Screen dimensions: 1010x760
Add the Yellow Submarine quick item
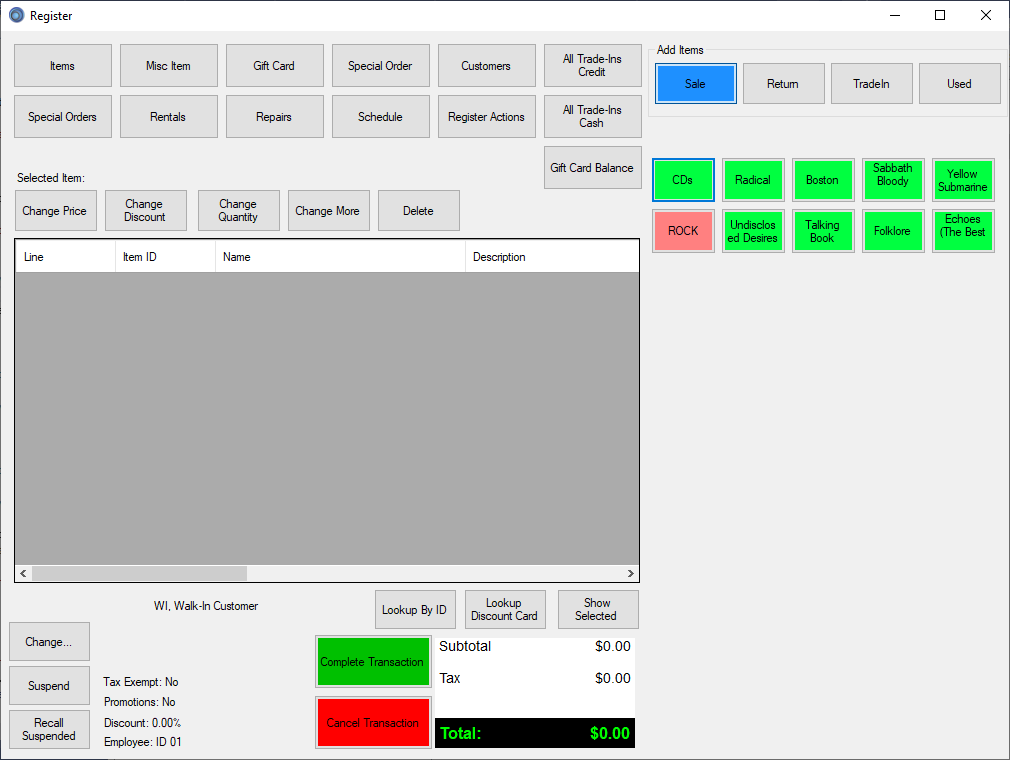tap(962, 180)
